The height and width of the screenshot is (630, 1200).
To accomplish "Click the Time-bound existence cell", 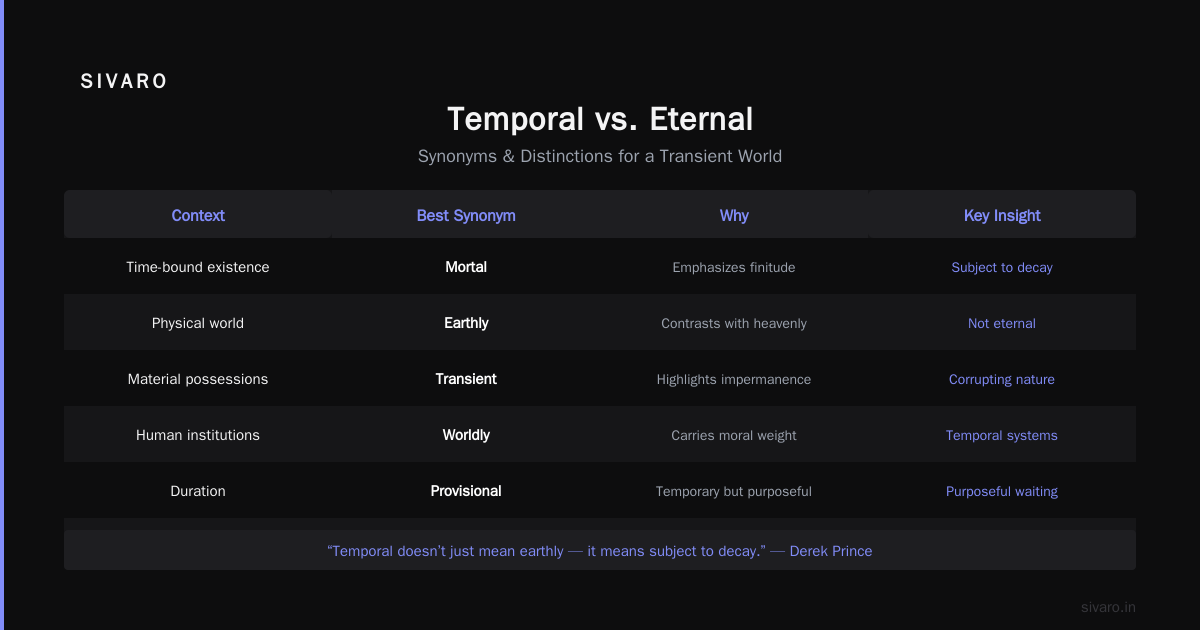I will coord(198,267).
